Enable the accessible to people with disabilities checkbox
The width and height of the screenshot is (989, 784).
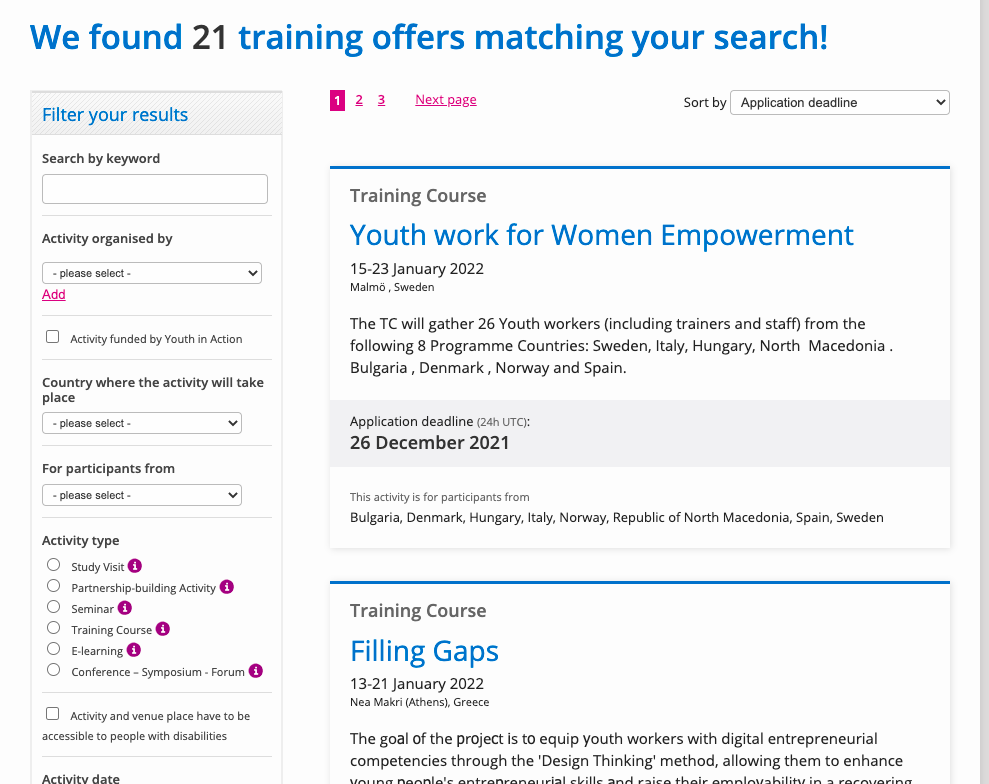point(52,713)
